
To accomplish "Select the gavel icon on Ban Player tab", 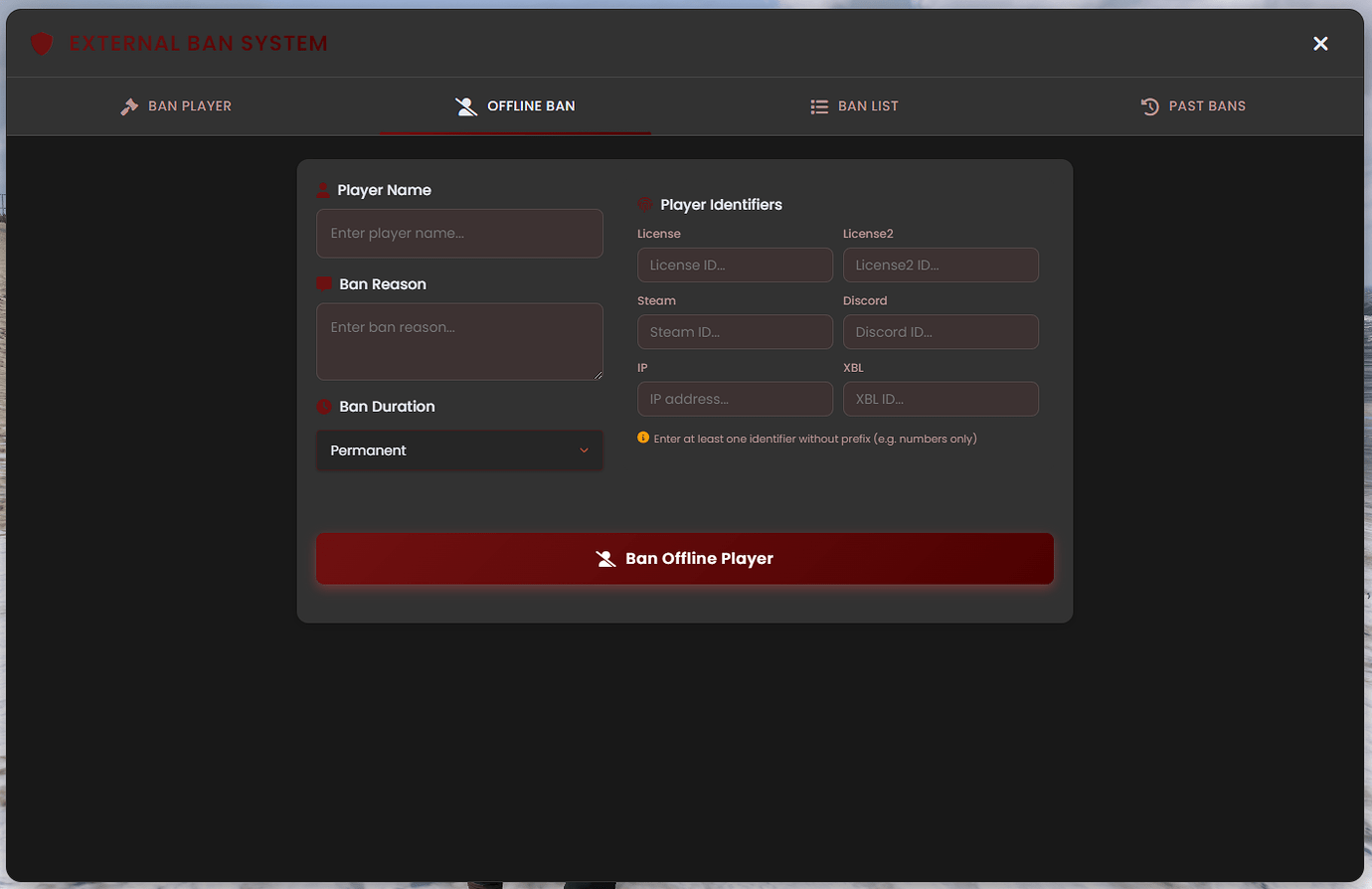I will [x=129, y=105].
